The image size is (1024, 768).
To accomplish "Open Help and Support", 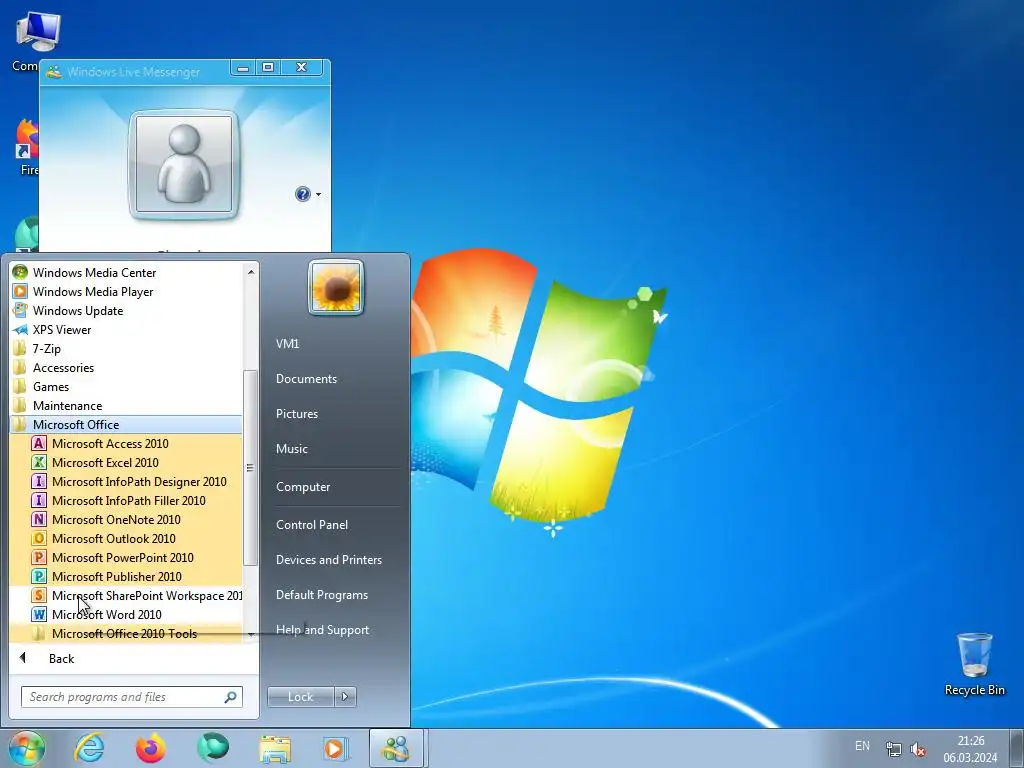I will [323, 630].
